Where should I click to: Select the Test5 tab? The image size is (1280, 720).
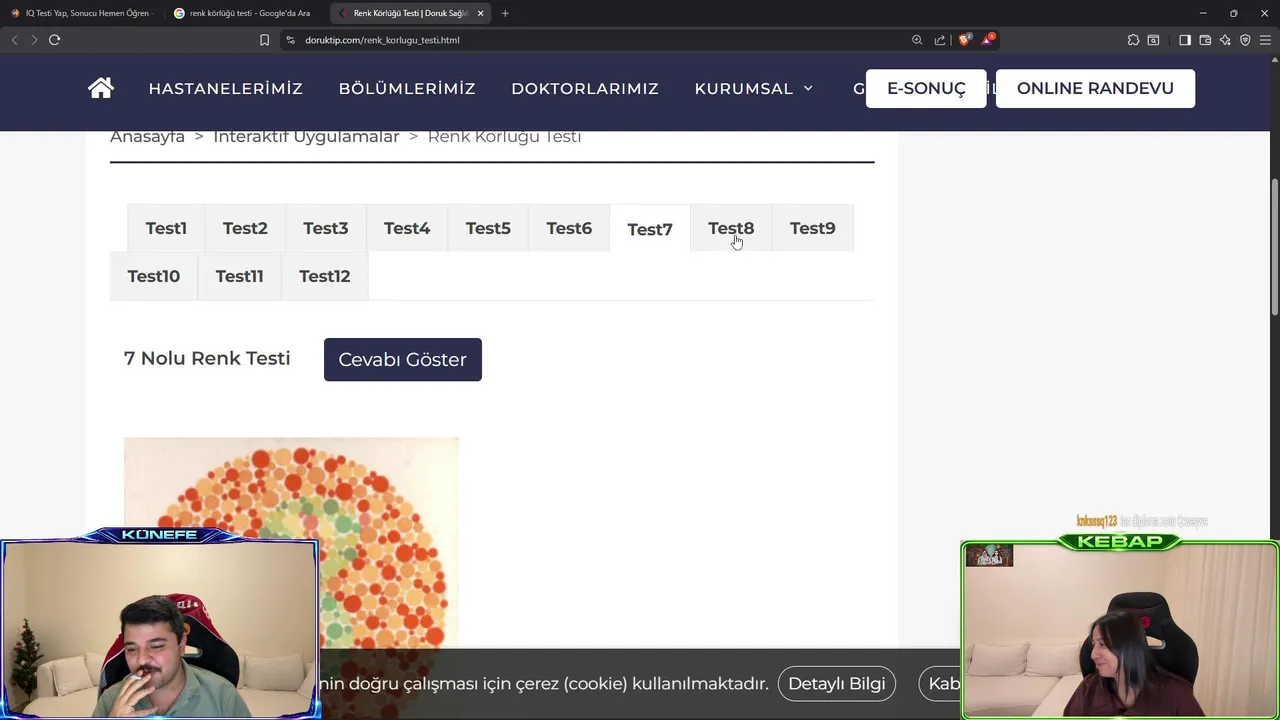click(488, 228)
